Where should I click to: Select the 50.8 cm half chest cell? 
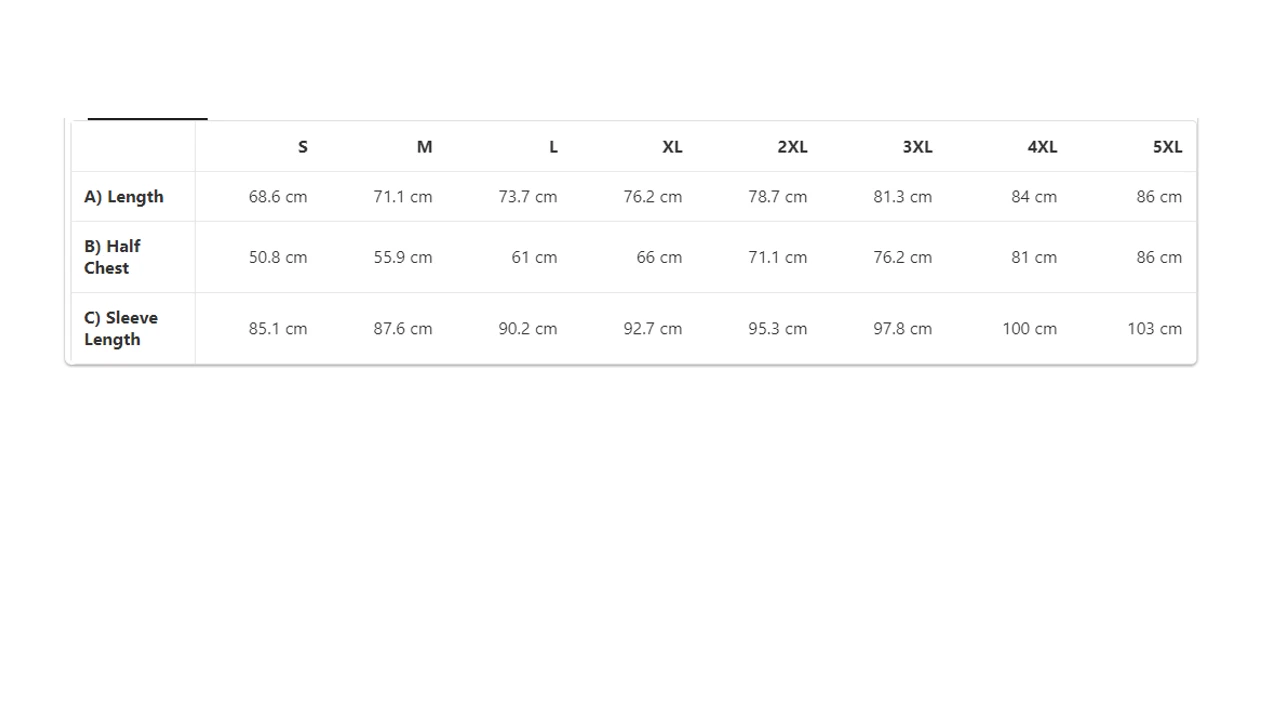(x=278, y=257)
